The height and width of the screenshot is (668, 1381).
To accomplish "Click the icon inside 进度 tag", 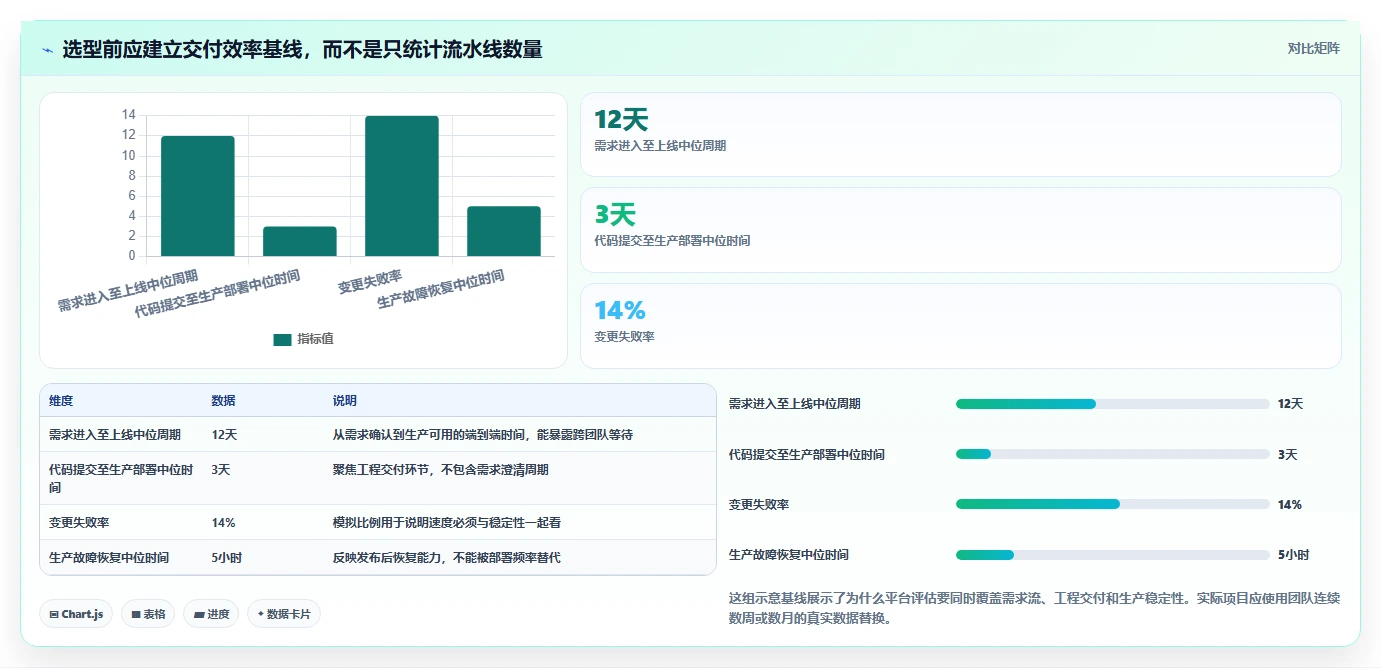I will point(198,614).
